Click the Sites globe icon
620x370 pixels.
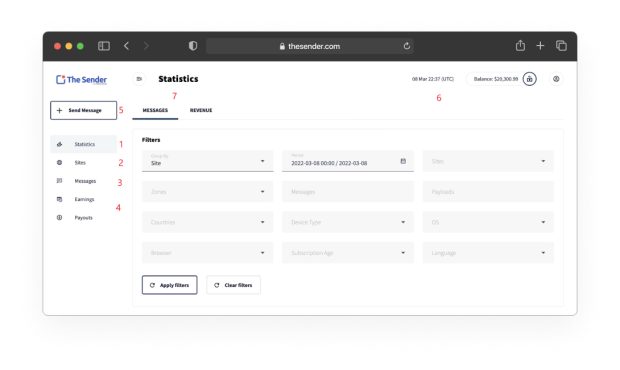pyautogui.click(x=59, y=162)
